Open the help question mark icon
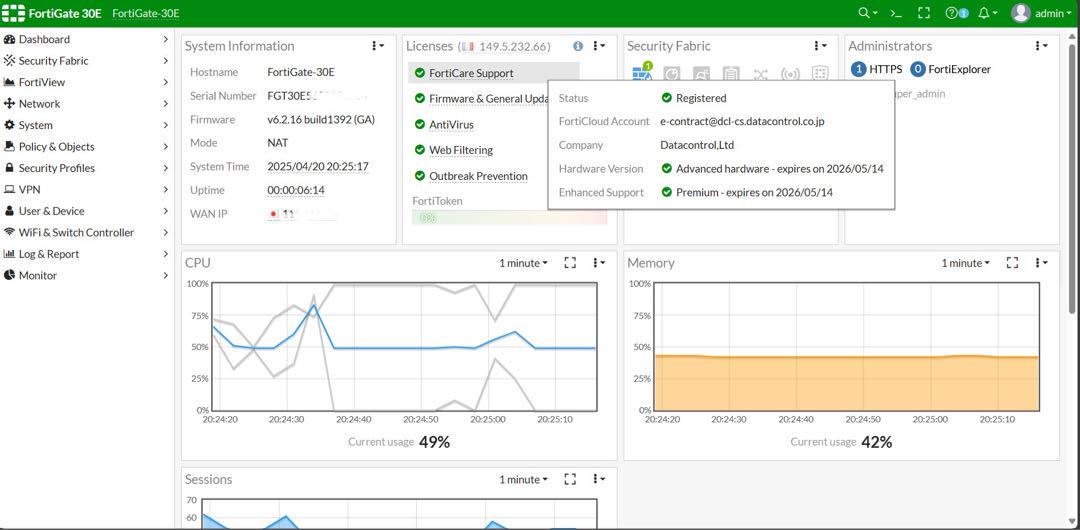1080x530 pixels. [952, 13]
